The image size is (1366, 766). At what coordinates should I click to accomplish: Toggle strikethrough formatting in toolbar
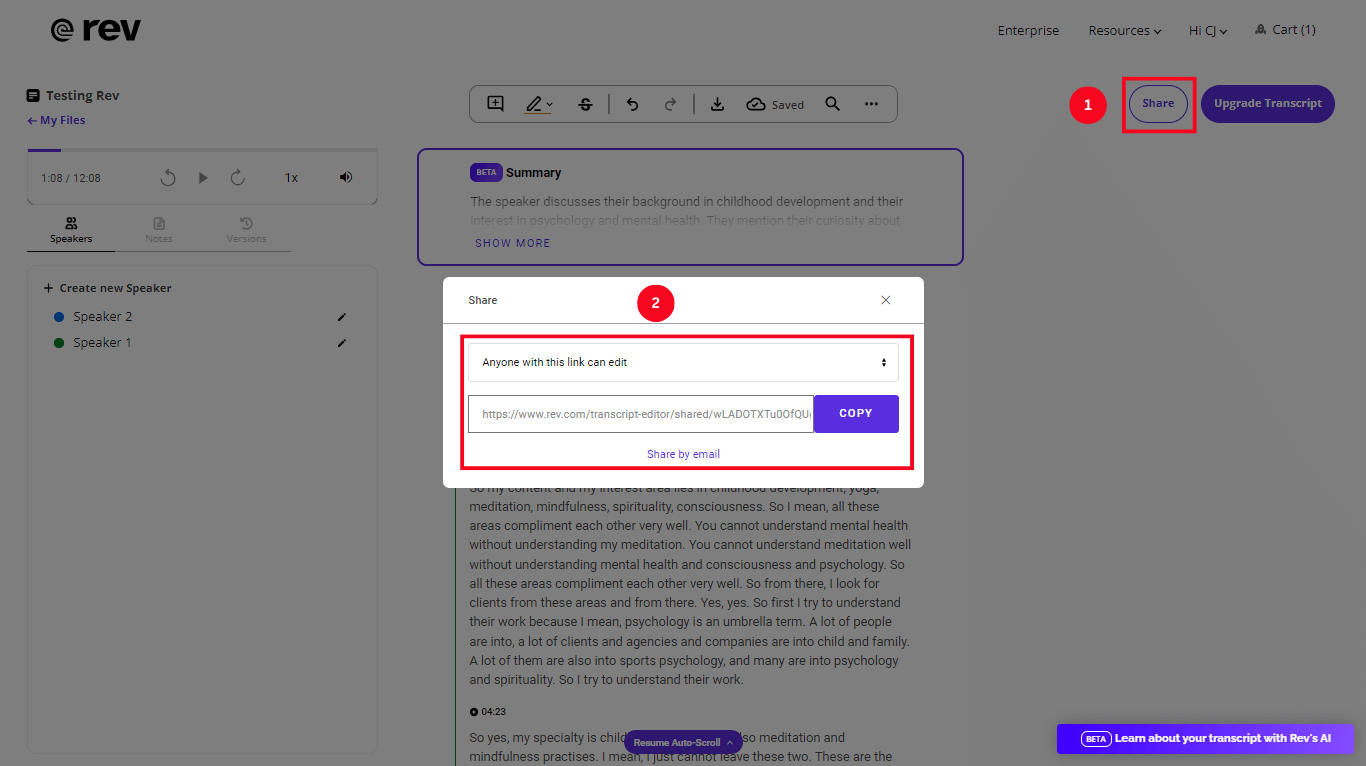click(x=585, y=104)
